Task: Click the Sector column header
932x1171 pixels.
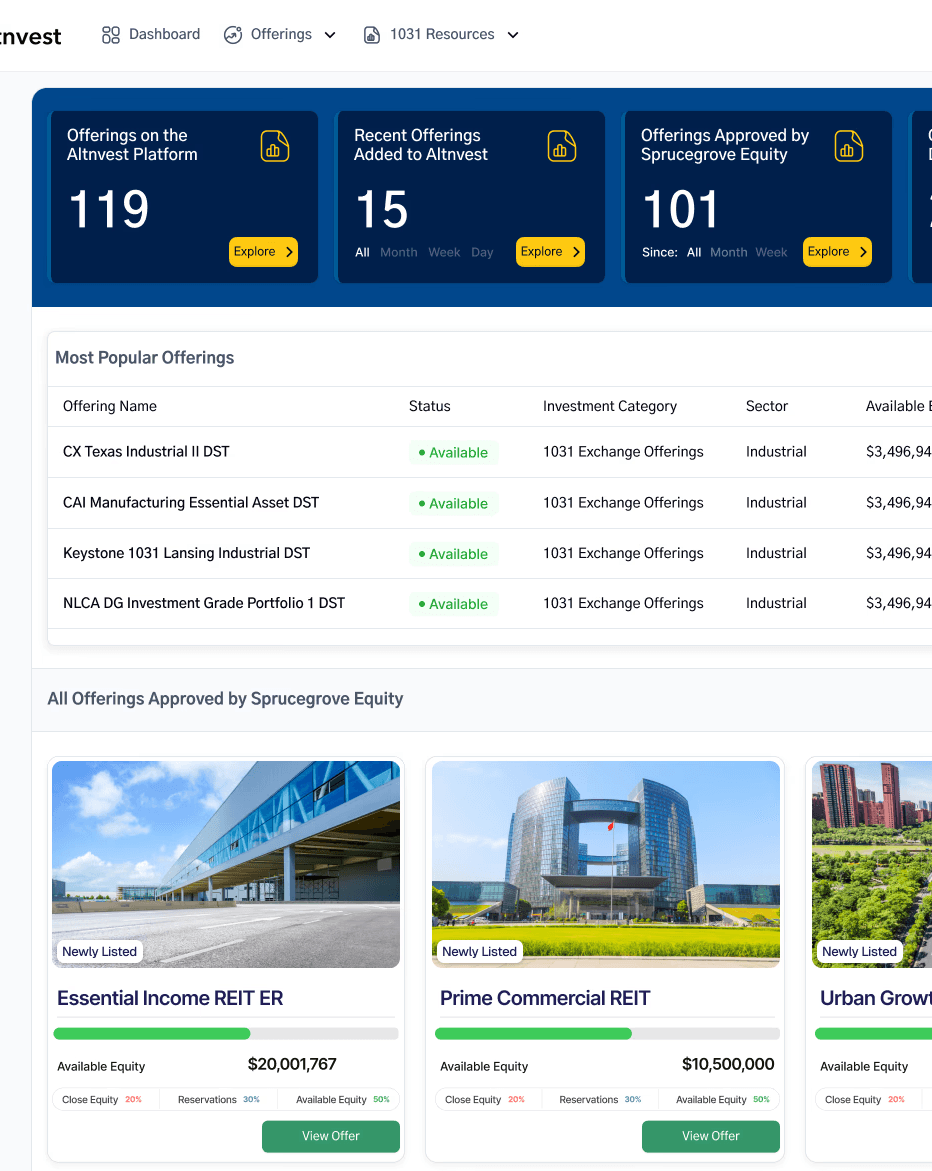Action: tap(767, 406)
